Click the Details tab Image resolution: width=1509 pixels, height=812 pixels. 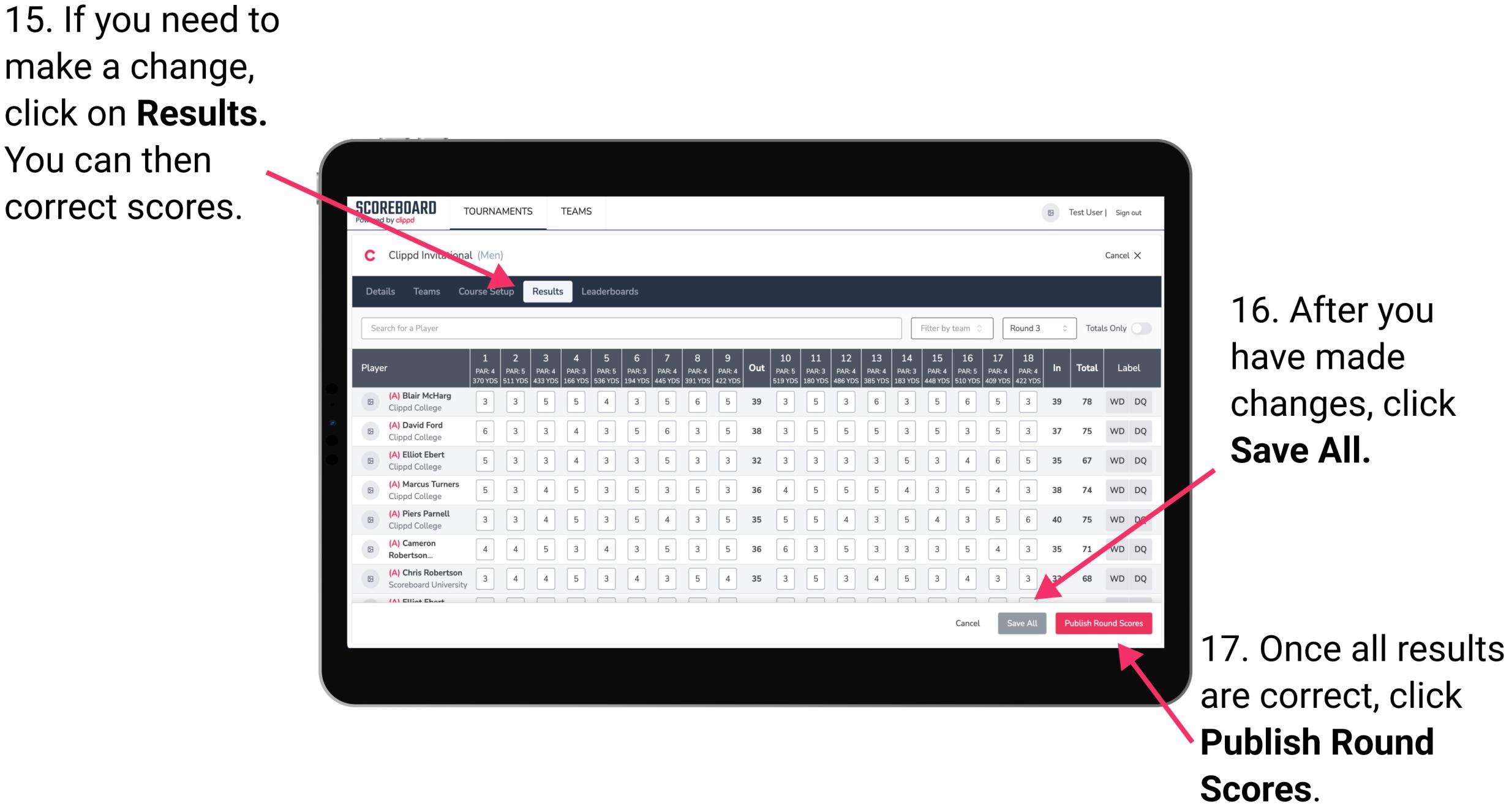pos(381,290)
